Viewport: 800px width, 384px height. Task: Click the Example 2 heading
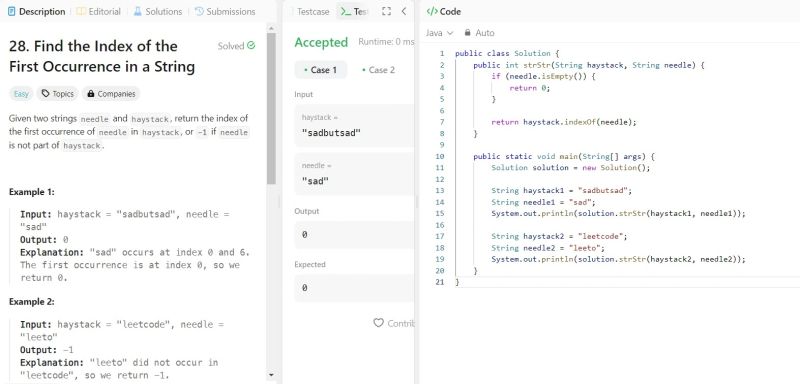tap(32, 302)
